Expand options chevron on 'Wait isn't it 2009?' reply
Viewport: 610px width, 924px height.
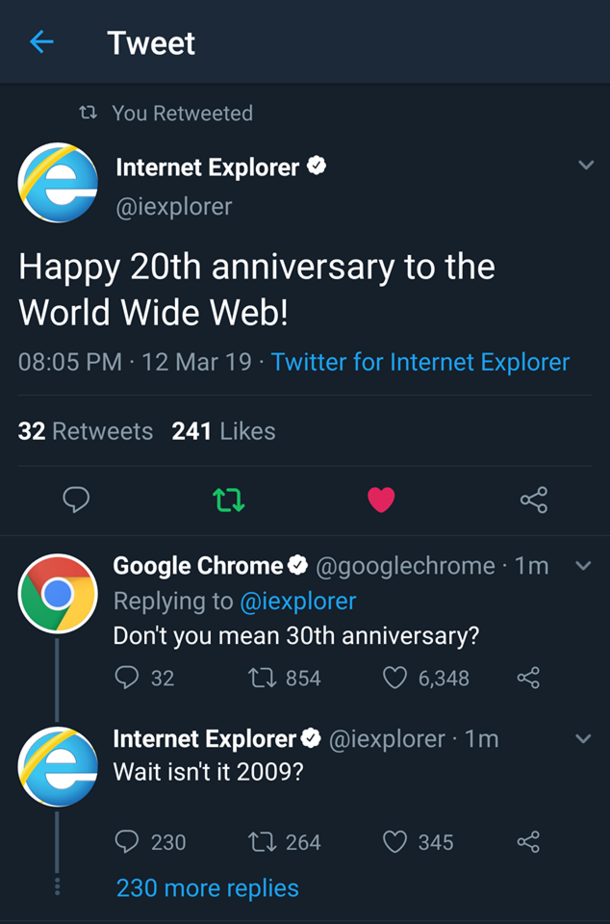point(583,739)
